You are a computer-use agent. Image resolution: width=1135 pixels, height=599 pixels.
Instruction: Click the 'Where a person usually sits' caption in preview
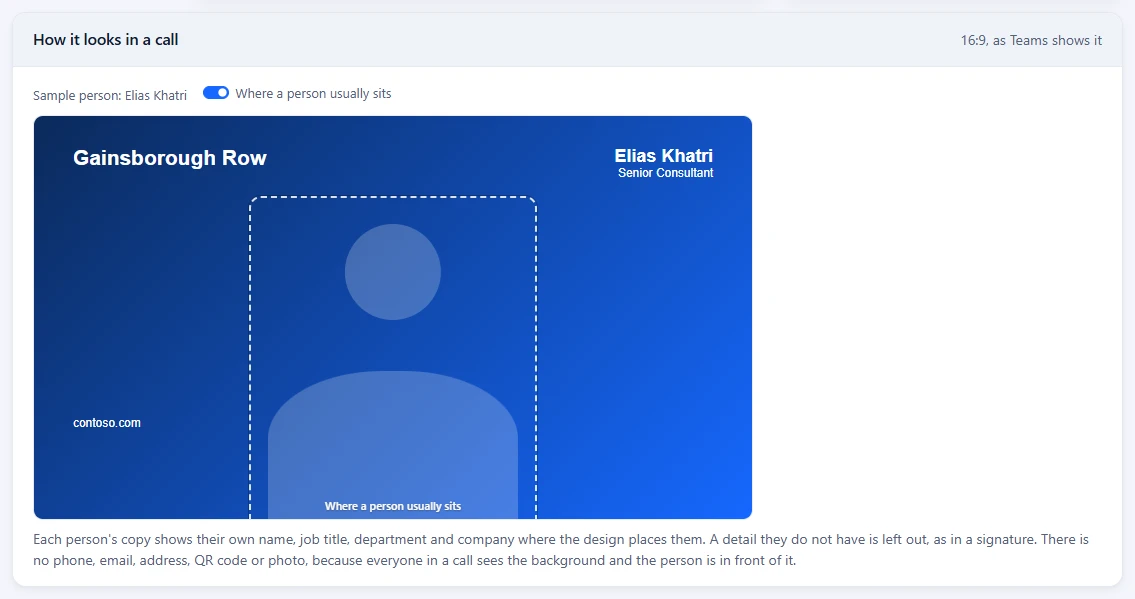tap(393, 506)
